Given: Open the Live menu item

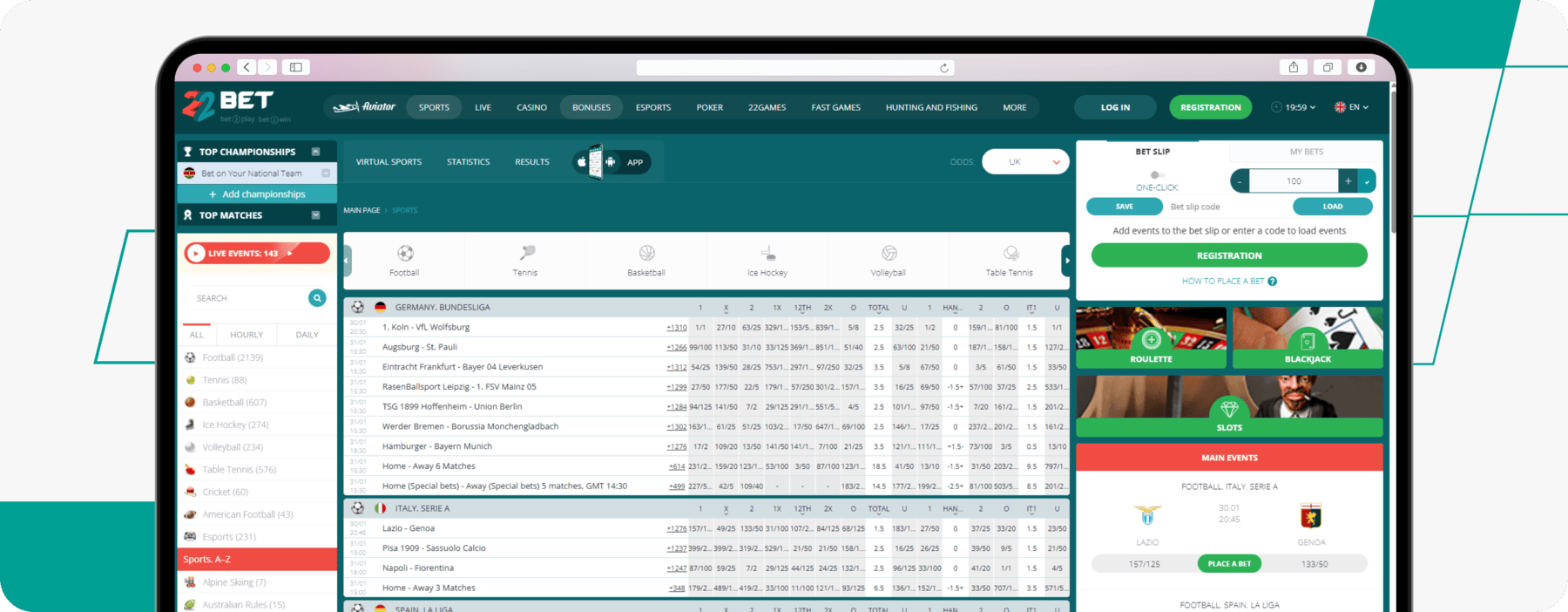Looking at the screenshot, I should click(x=483, y=107).
